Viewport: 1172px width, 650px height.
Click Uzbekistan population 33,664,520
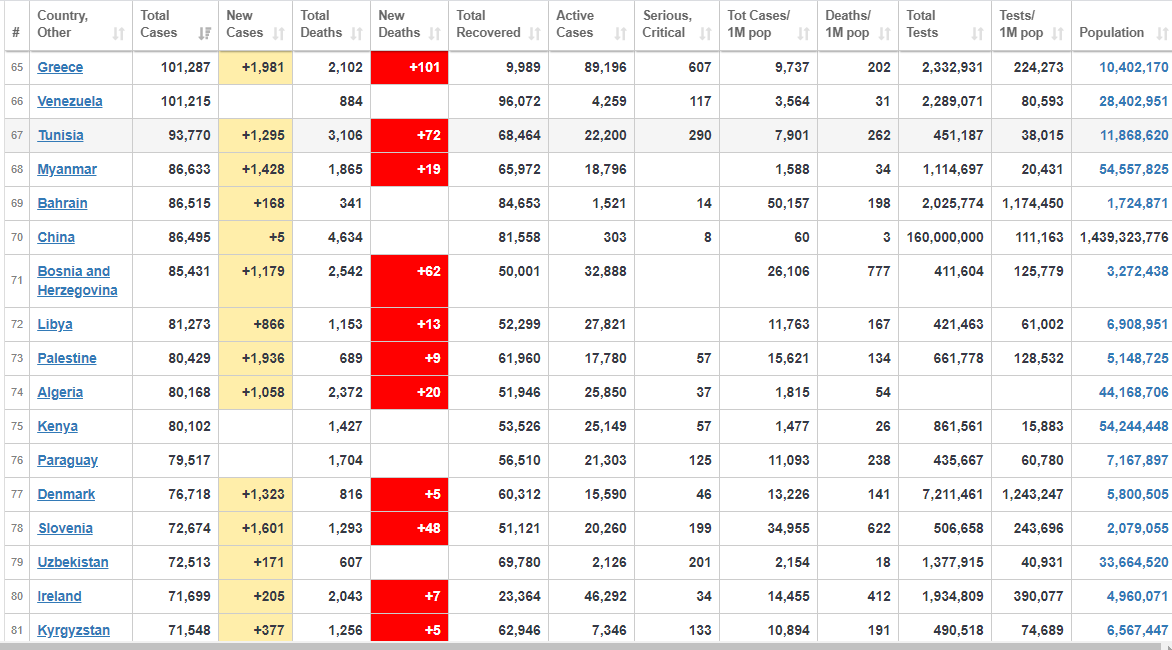1133,563
